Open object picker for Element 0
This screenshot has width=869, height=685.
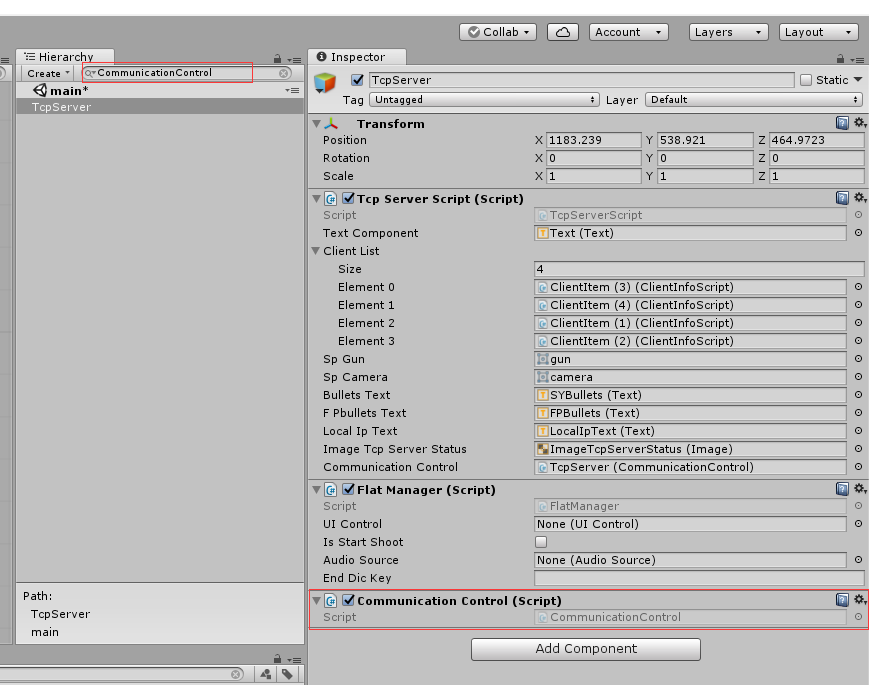(858, 287)
